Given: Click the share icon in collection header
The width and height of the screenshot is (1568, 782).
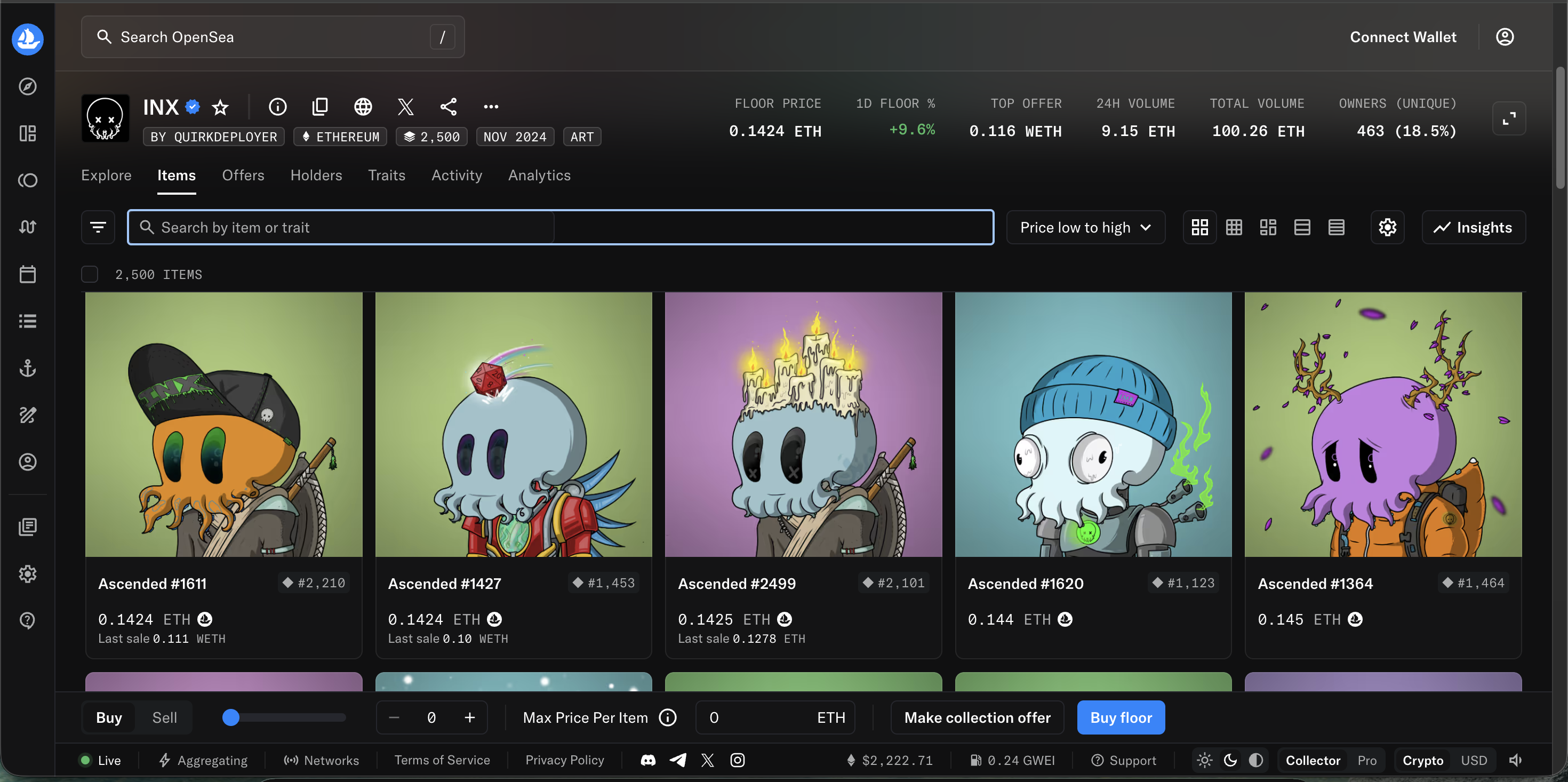Looking at the screenshot, I should point(448,107).
